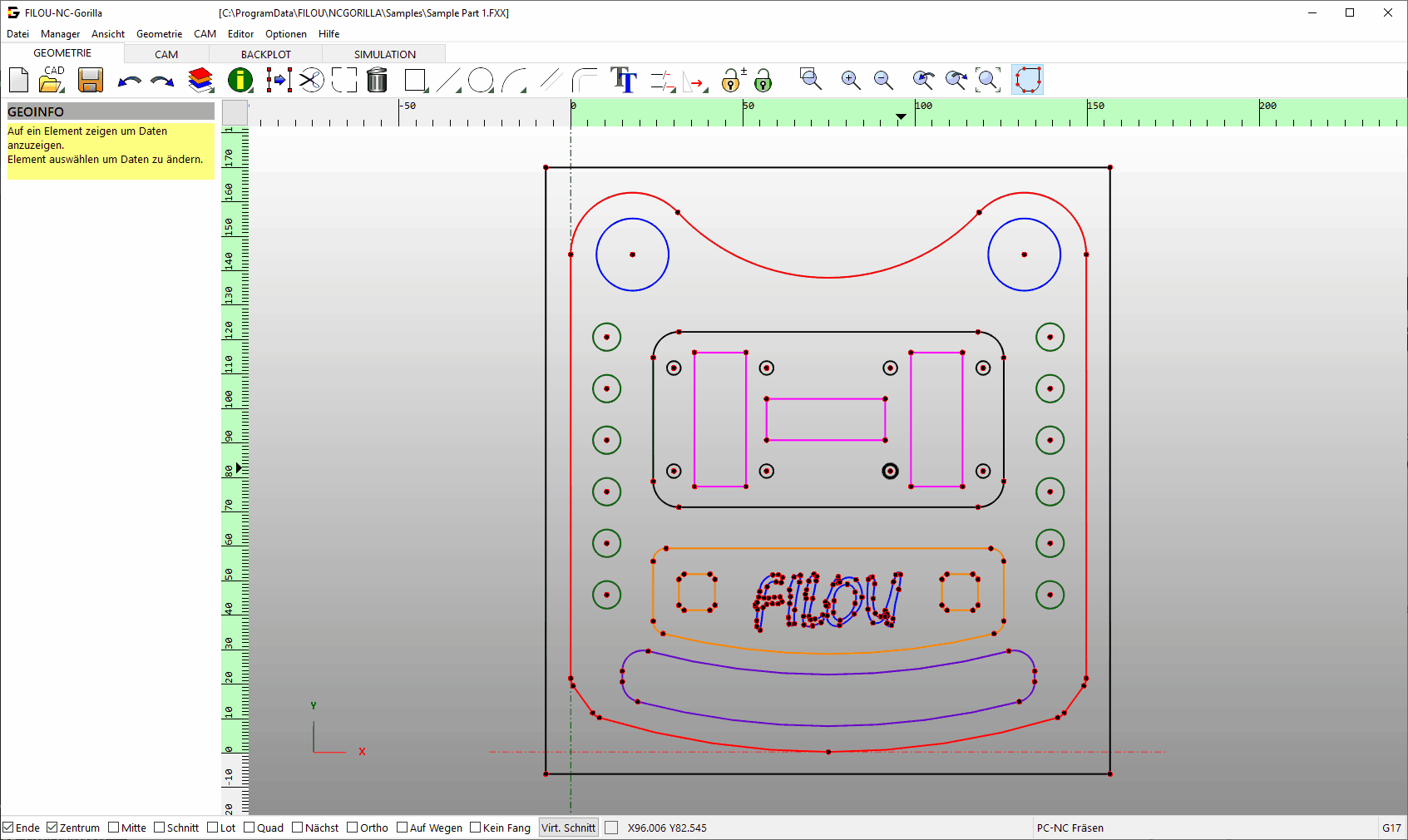The height and width of the screenshot is (840, 1408).
Task: Select the contour direction arrow tool
Action: click(x=695, y=82)
